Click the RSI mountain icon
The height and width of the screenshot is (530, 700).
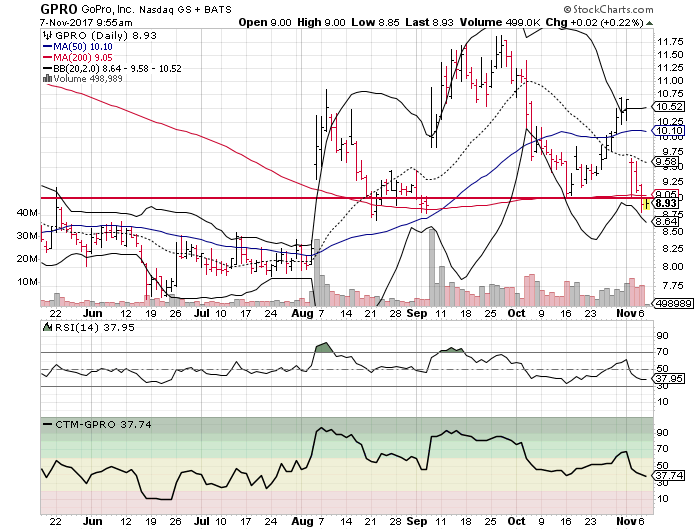click(47, 327)
